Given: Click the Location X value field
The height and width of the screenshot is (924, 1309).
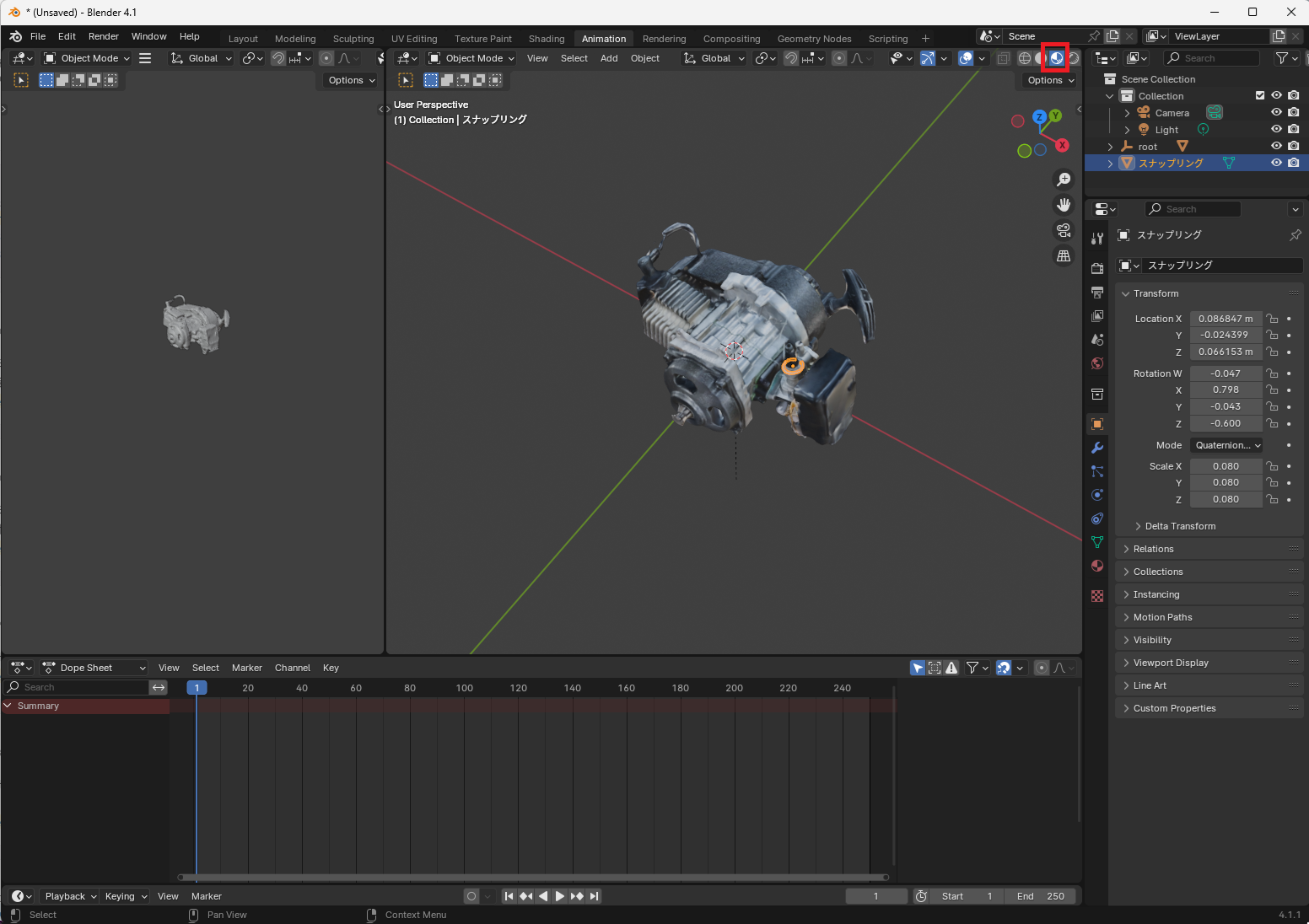Looking at the screenshot, I should coord(1226,319).
